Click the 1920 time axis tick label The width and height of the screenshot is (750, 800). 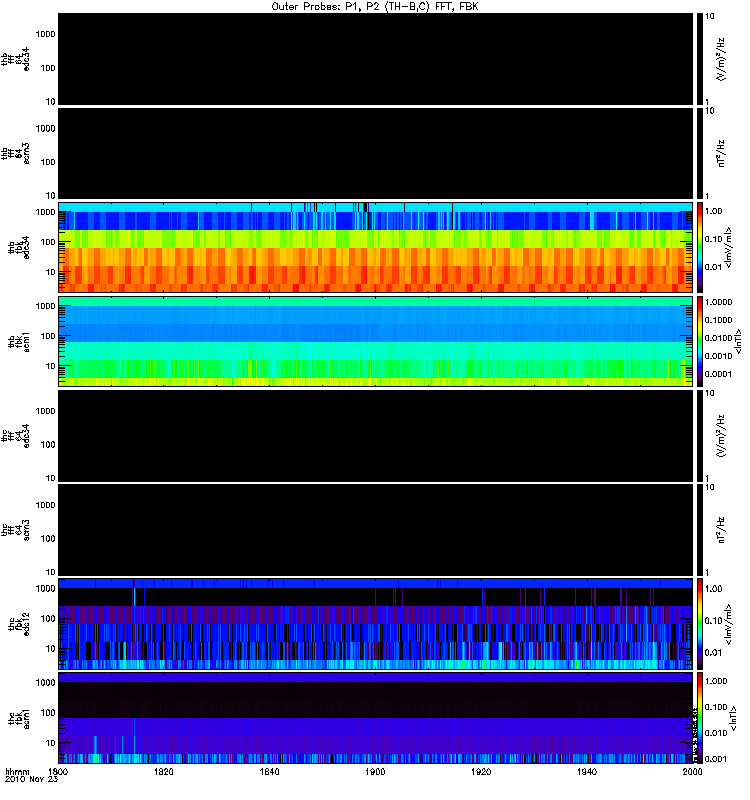[481, 771]
